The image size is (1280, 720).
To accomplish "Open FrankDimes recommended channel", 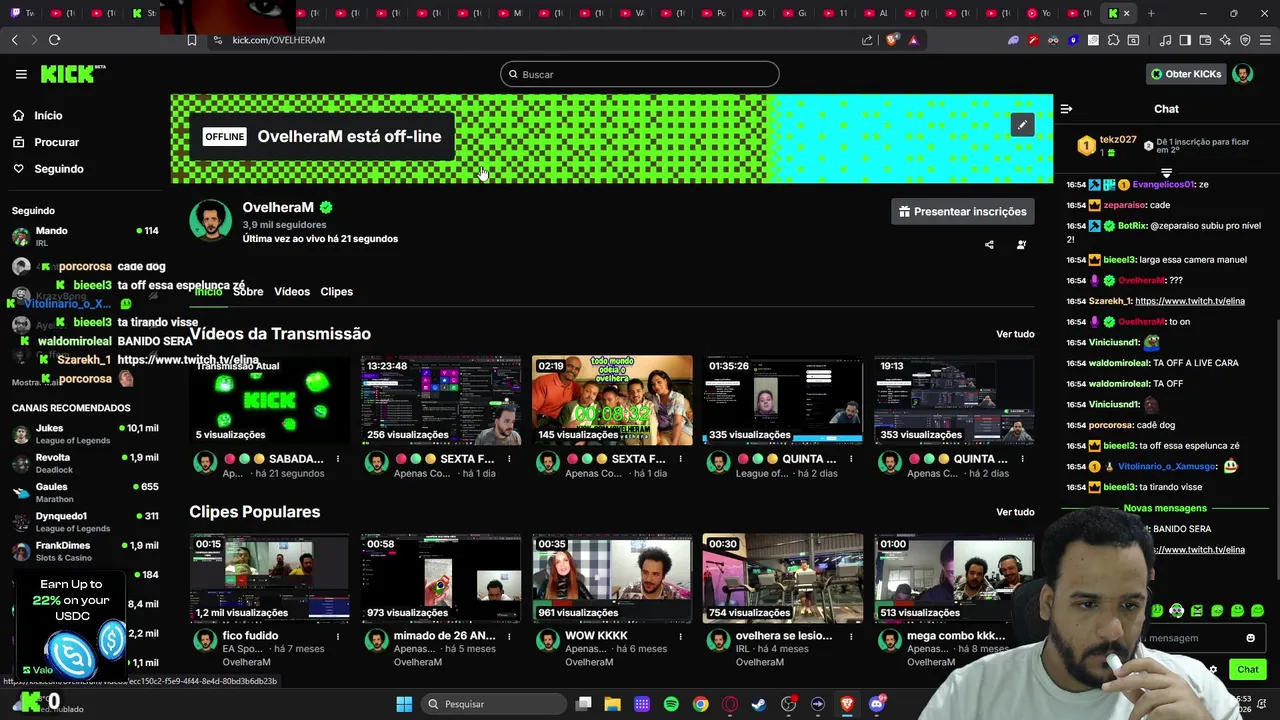I will tap(85, 551).
